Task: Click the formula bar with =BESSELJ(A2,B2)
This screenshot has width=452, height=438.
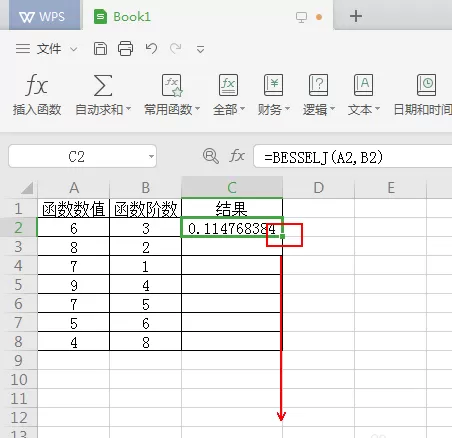Action: pos(353,156)
